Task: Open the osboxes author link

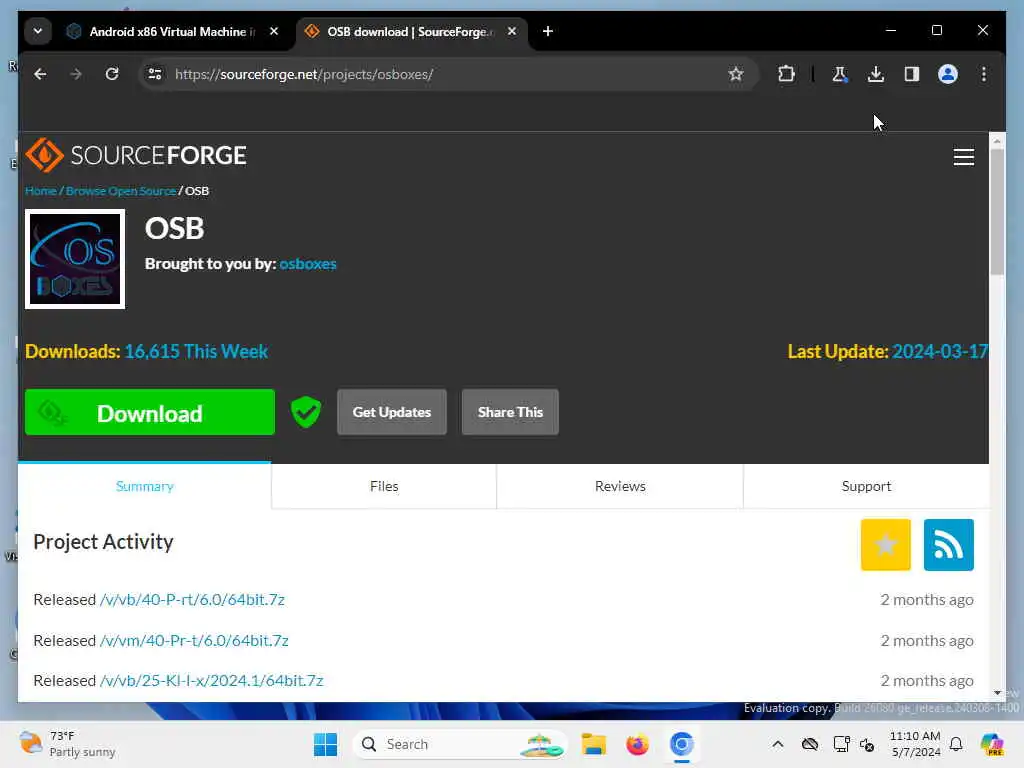Action: pyautogui.click(x=308, y=264)
